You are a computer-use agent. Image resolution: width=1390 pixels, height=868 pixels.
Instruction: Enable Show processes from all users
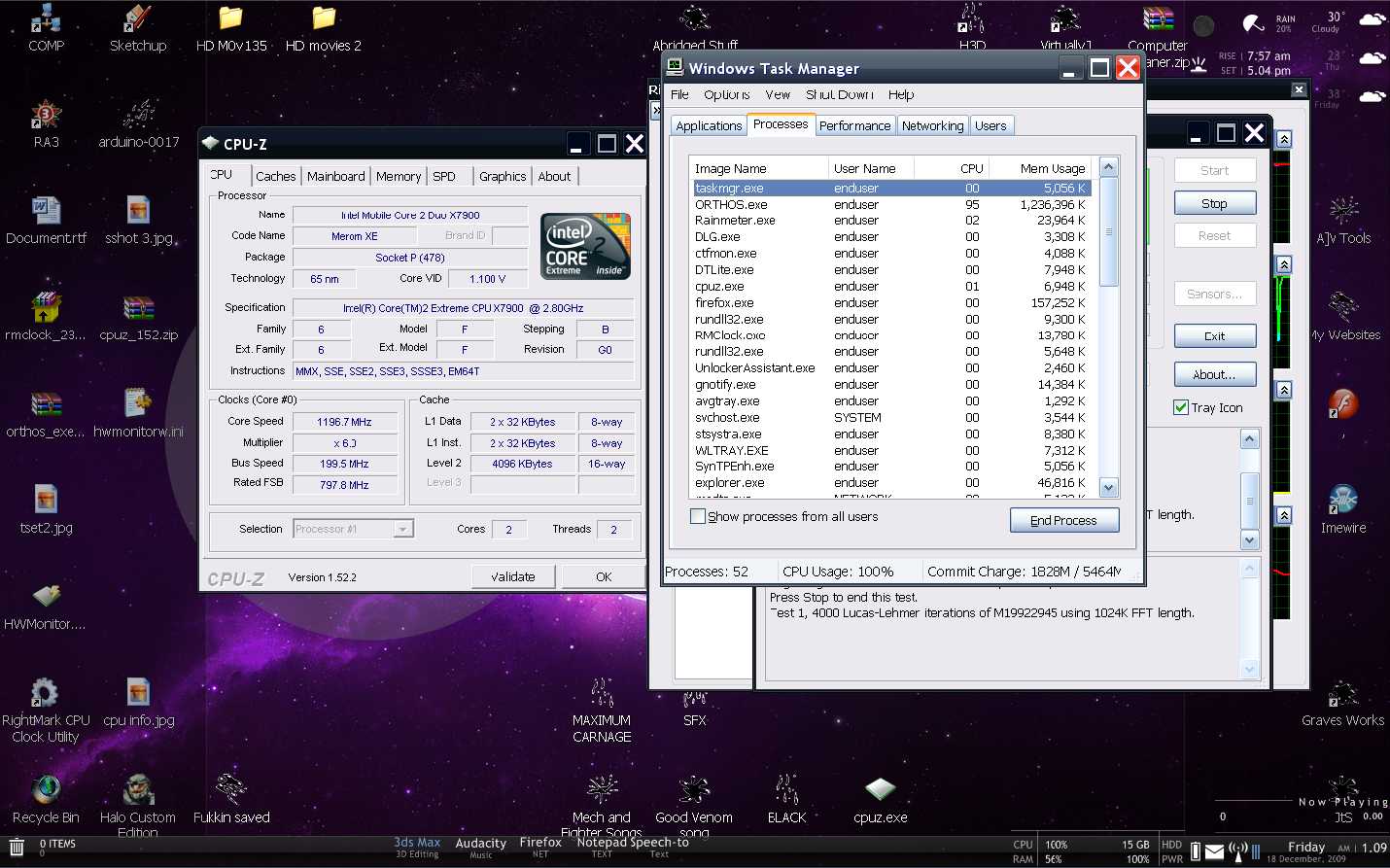pyautogui.click(x=698, y=516)
